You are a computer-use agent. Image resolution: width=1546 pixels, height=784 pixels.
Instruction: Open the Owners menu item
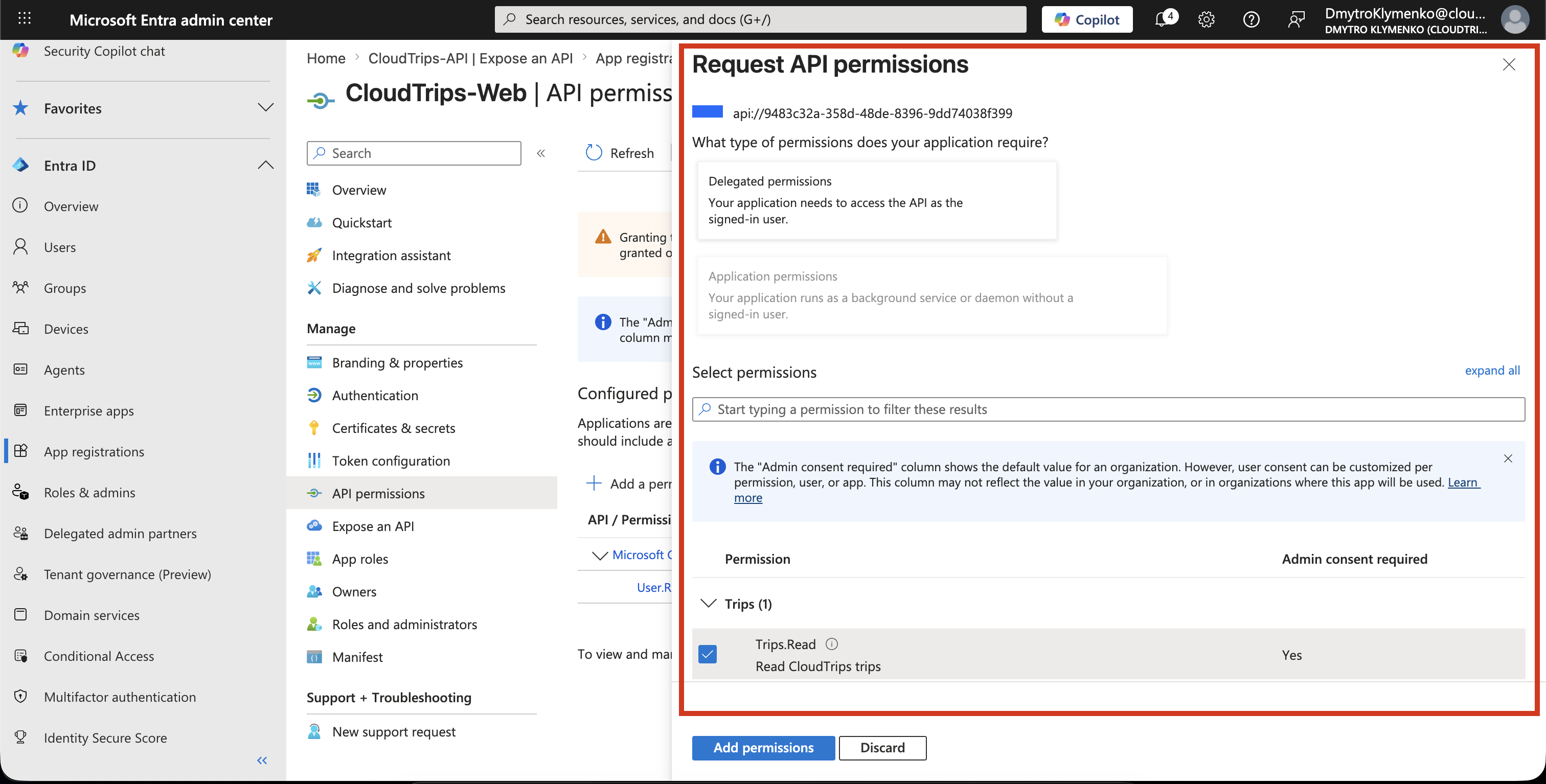click(x=354, y=591)
